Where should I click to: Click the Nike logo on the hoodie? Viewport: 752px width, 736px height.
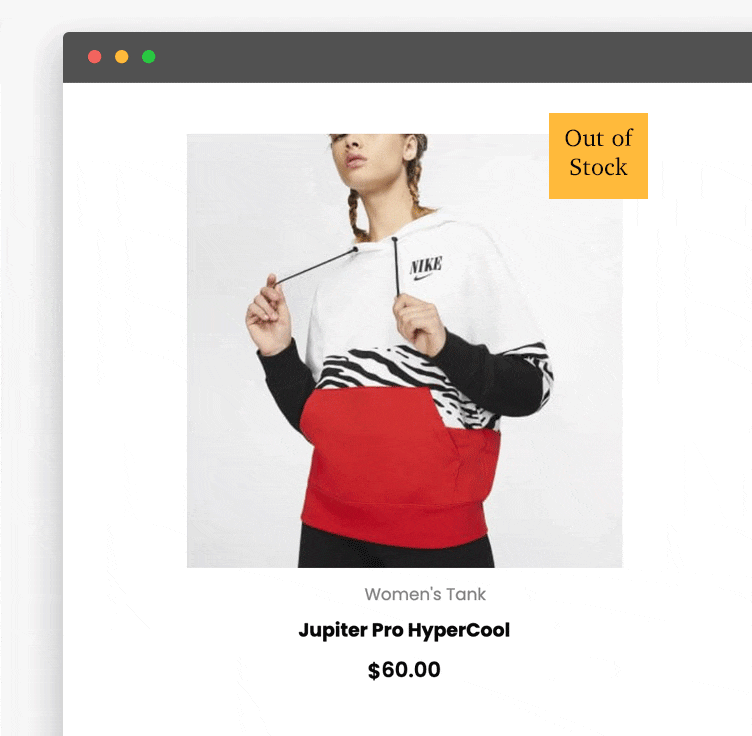(x=425, y=269)
